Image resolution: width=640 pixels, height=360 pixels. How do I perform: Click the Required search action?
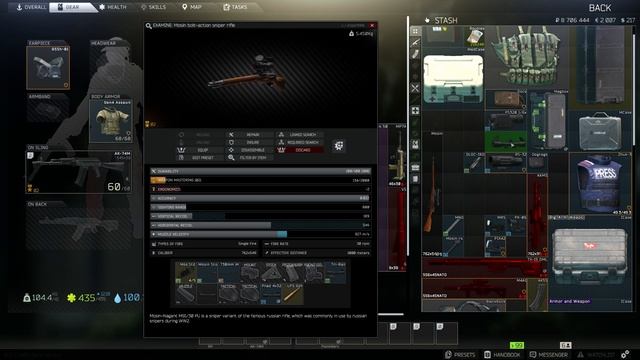click(x=299, y=142)
